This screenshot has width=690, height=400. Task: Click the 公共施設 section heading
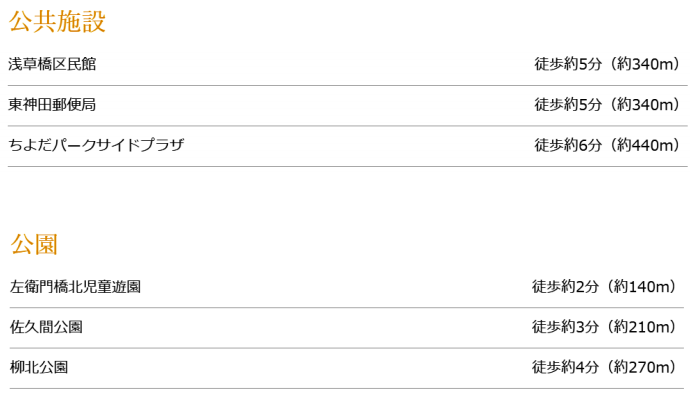click(x=57, y=21)
